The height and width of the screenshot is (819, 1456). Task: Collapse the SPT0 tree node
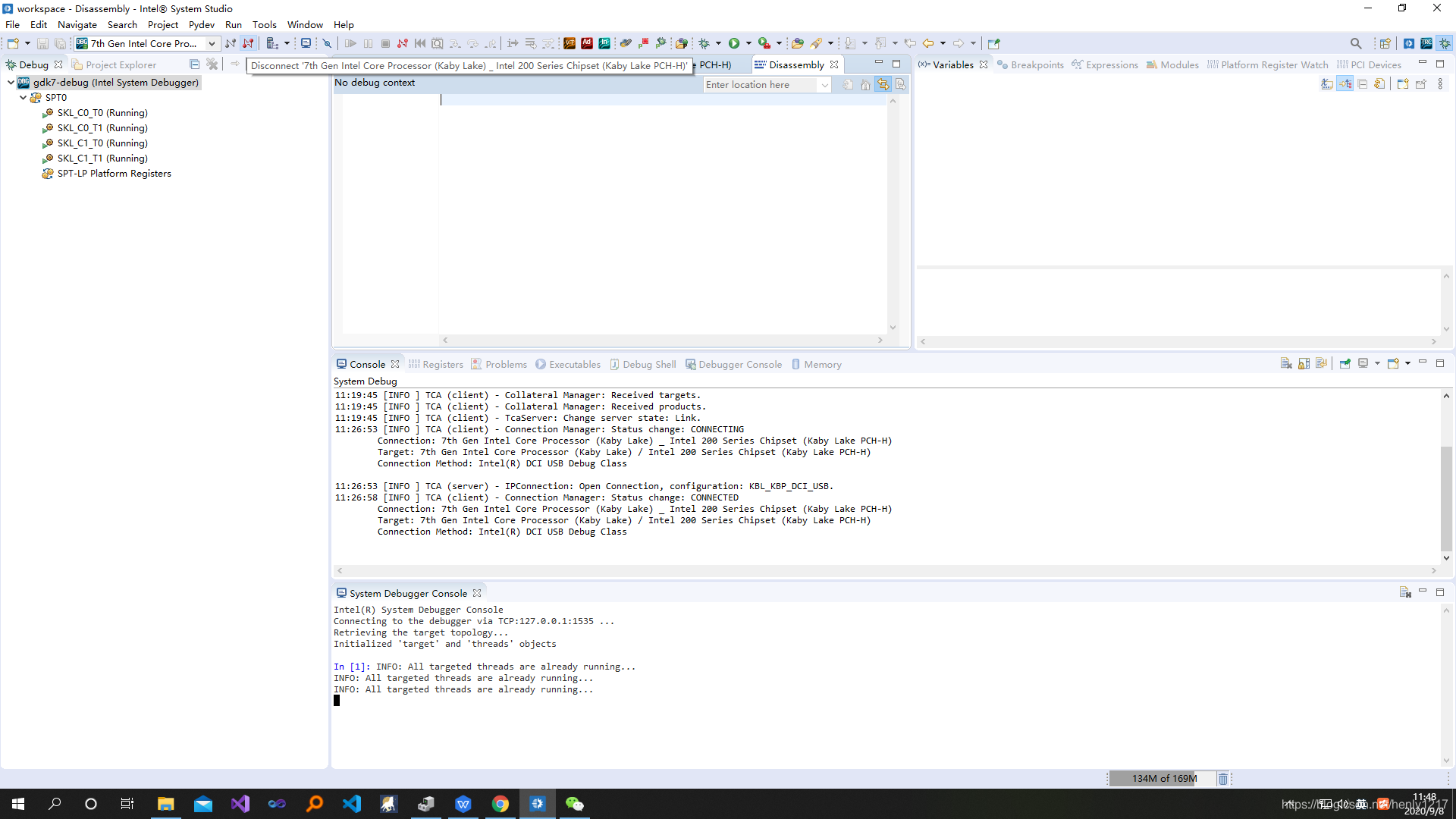point(23,97)
